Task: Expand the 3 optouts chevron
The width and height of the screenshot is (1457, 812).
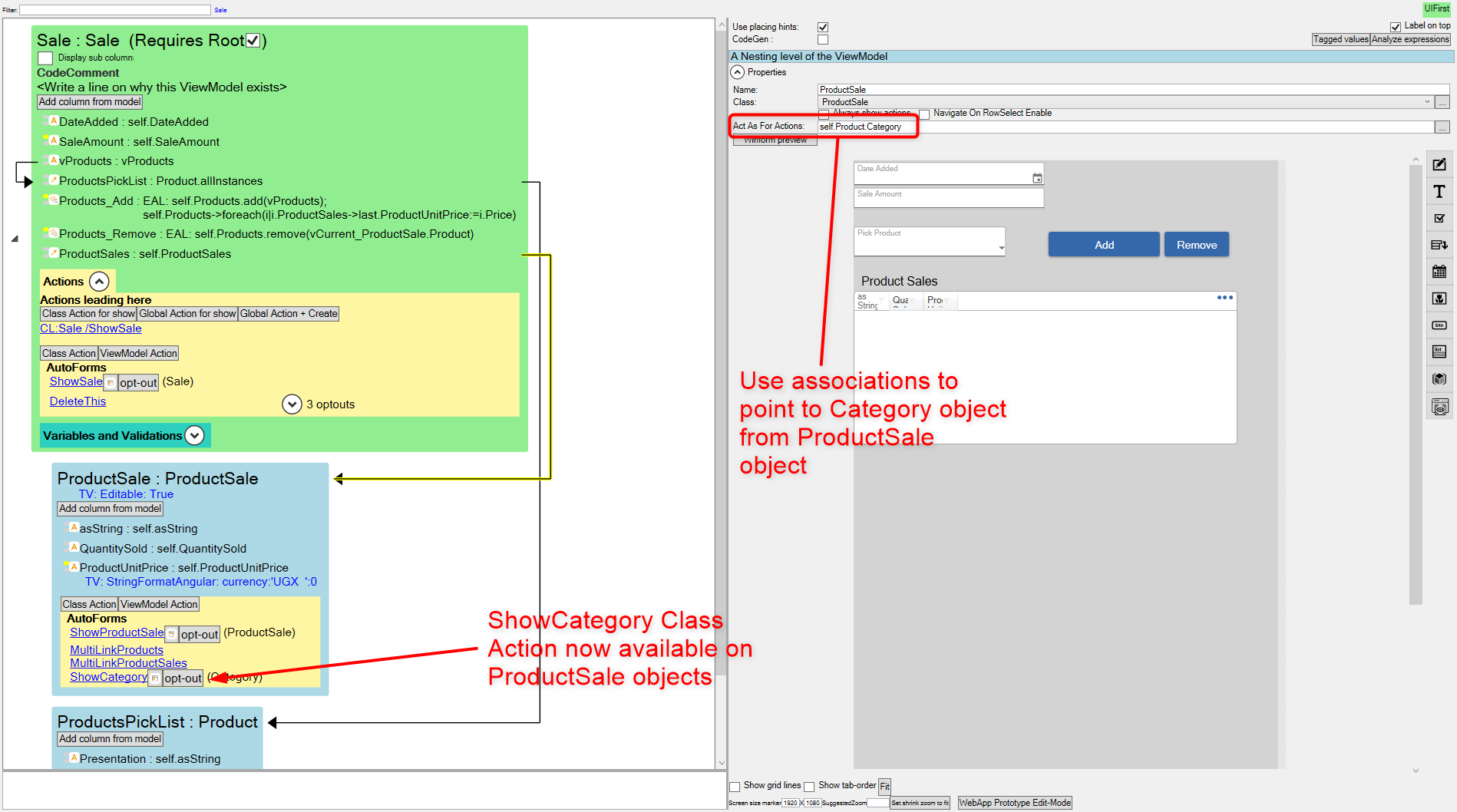Action: click(x=292, y=404)
